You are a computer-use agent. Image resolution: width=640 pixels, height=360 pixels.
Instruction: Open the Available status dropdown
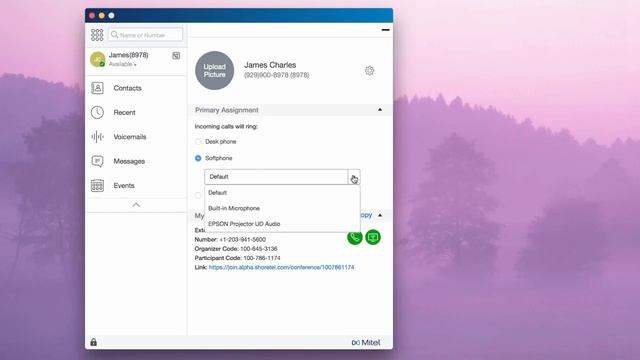pyautogui.click(x=122, y=64)
